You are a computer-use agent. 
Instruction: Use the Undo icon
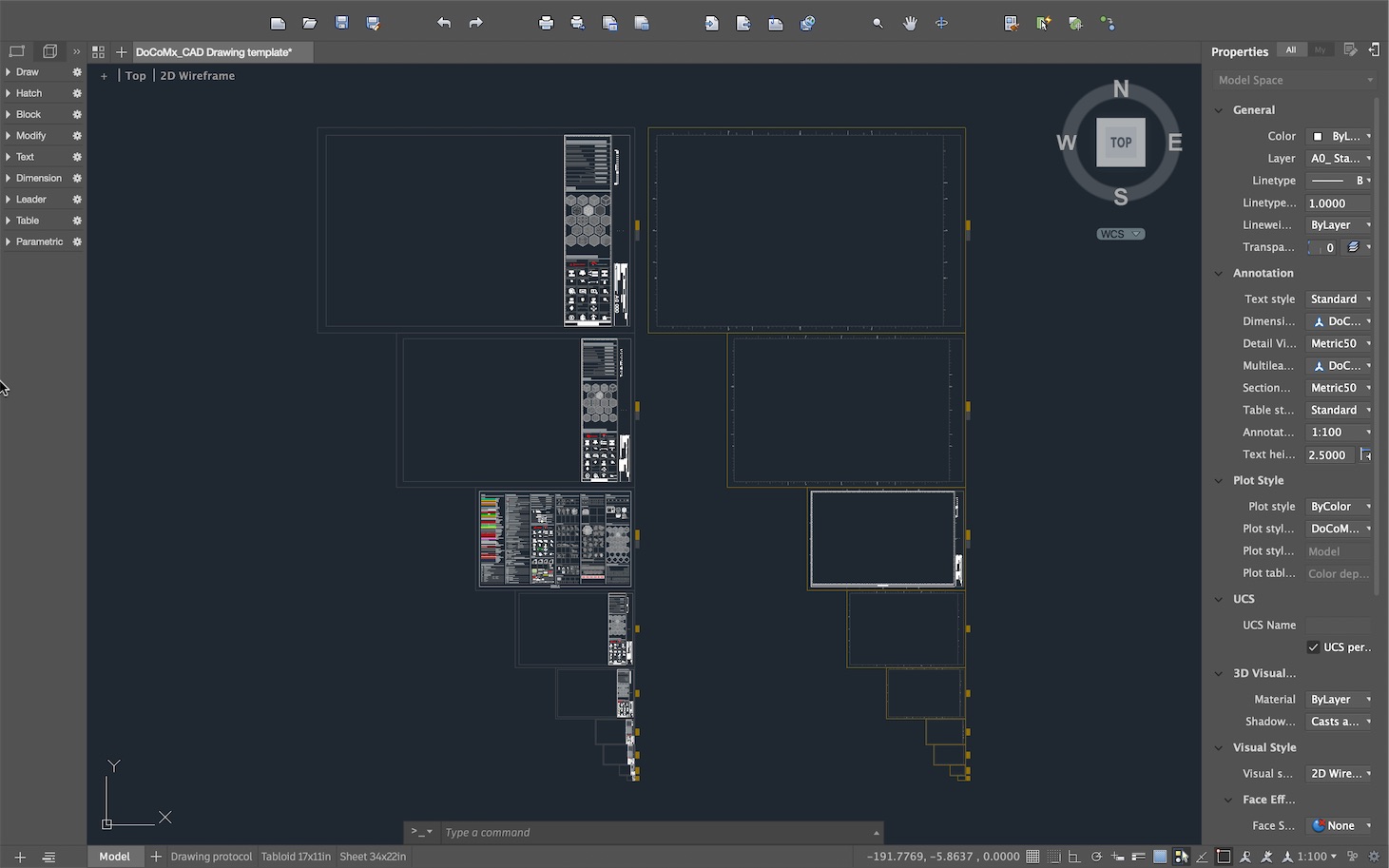[443, 22]
